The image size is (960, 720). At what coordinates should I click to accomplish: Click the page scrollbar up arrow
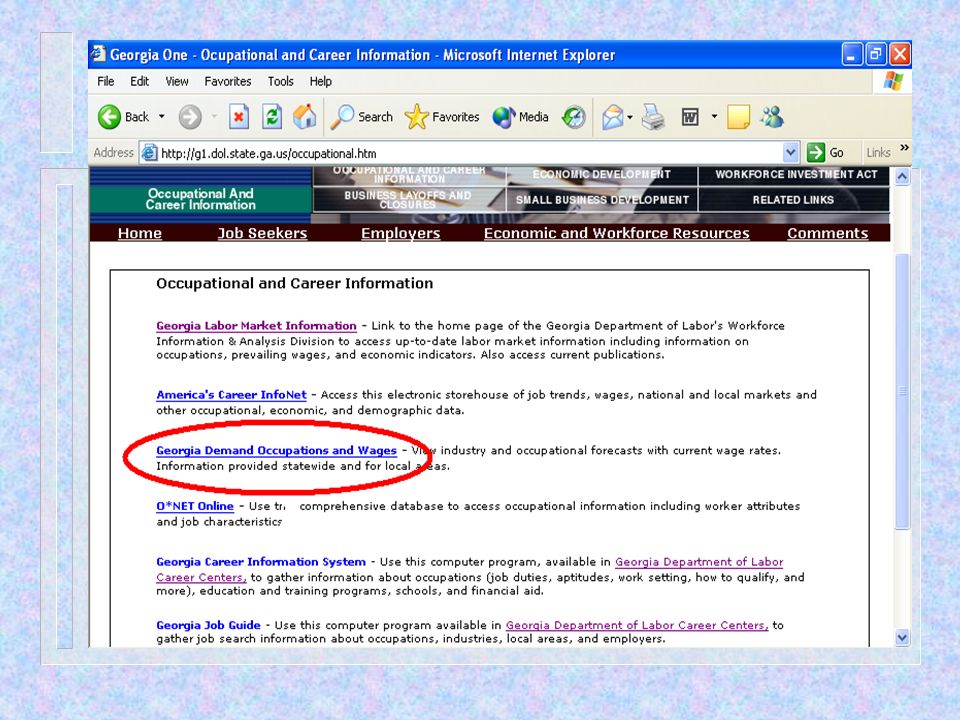pos(902,177)
